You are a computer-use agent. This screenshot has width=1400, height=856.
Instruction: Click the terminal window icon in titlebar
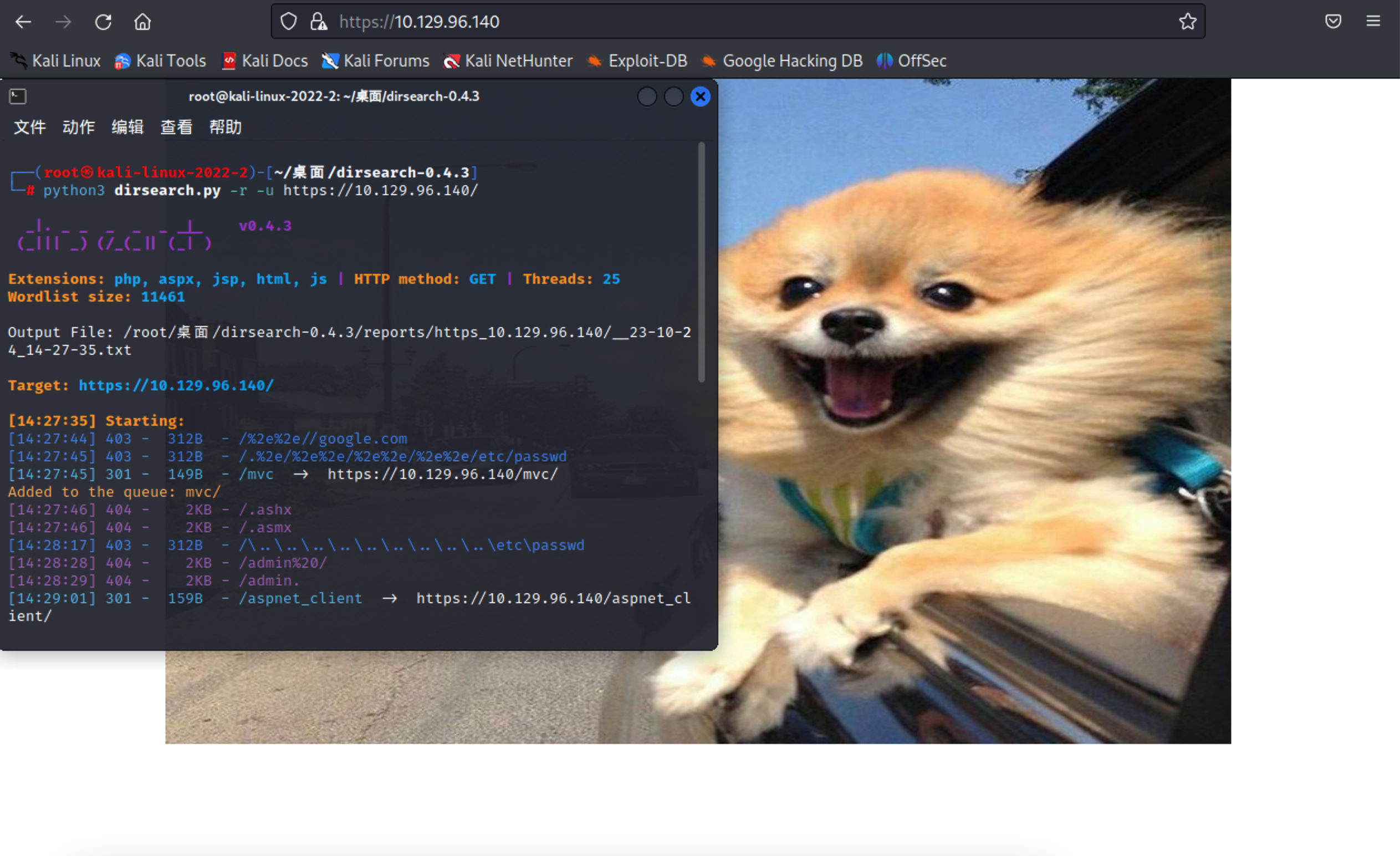click(18, 96)
